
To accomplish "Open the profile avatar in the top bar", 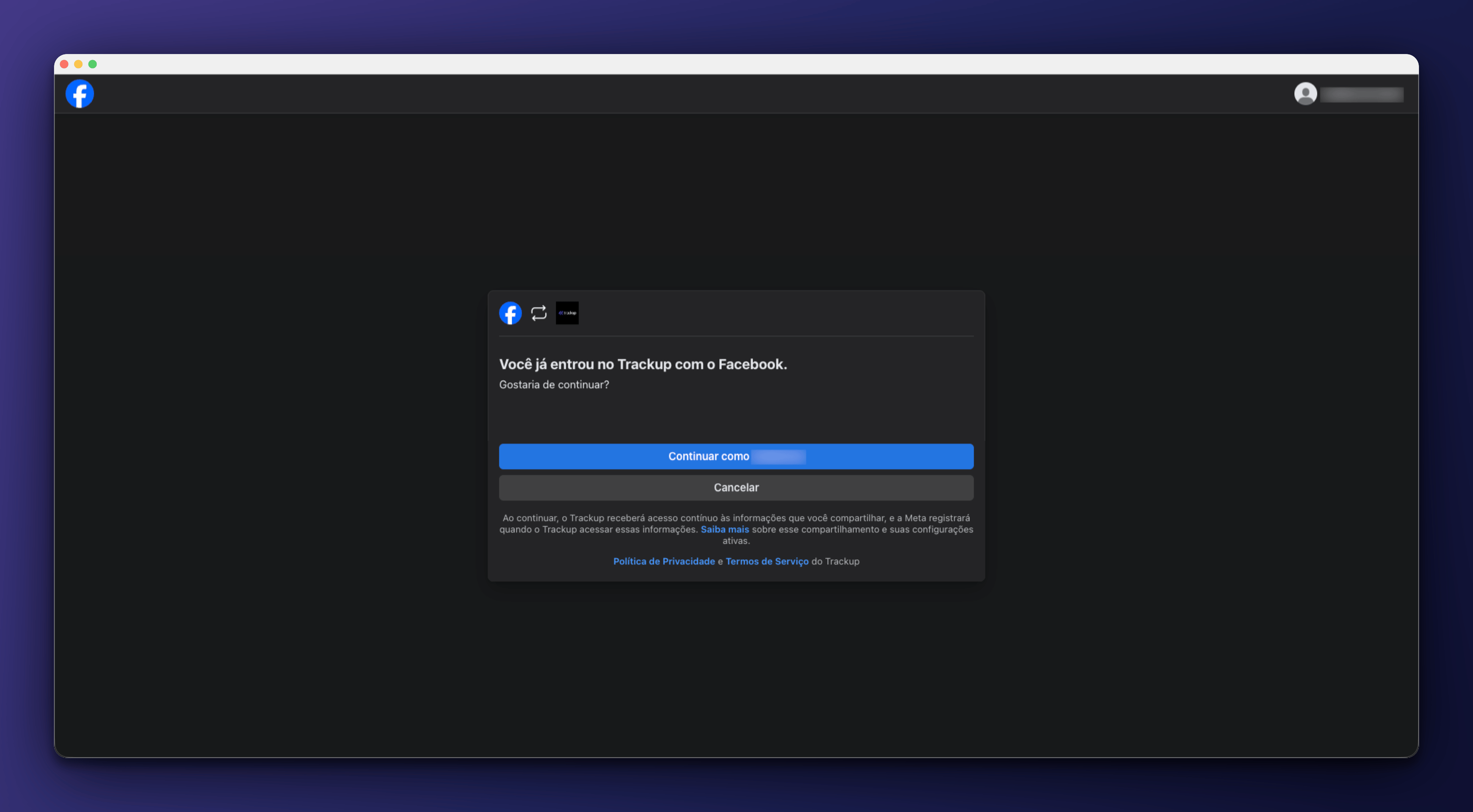I will (1306, 94).
